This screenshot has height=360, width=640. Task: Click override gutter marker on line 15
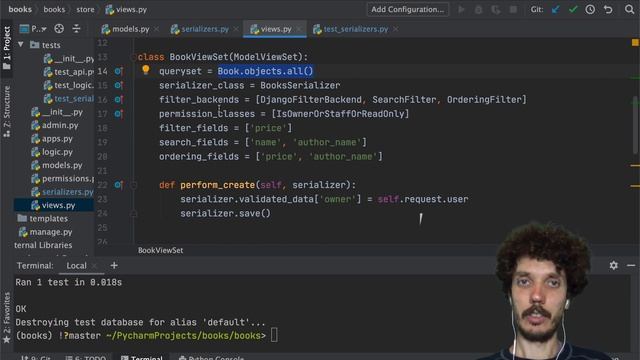tap(118, 85)
